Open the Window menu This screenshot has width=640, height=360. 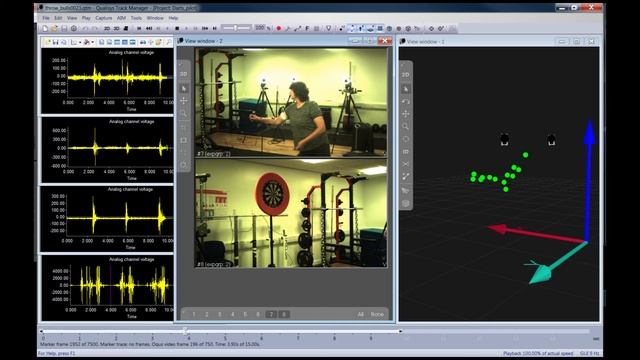(155, 18)
